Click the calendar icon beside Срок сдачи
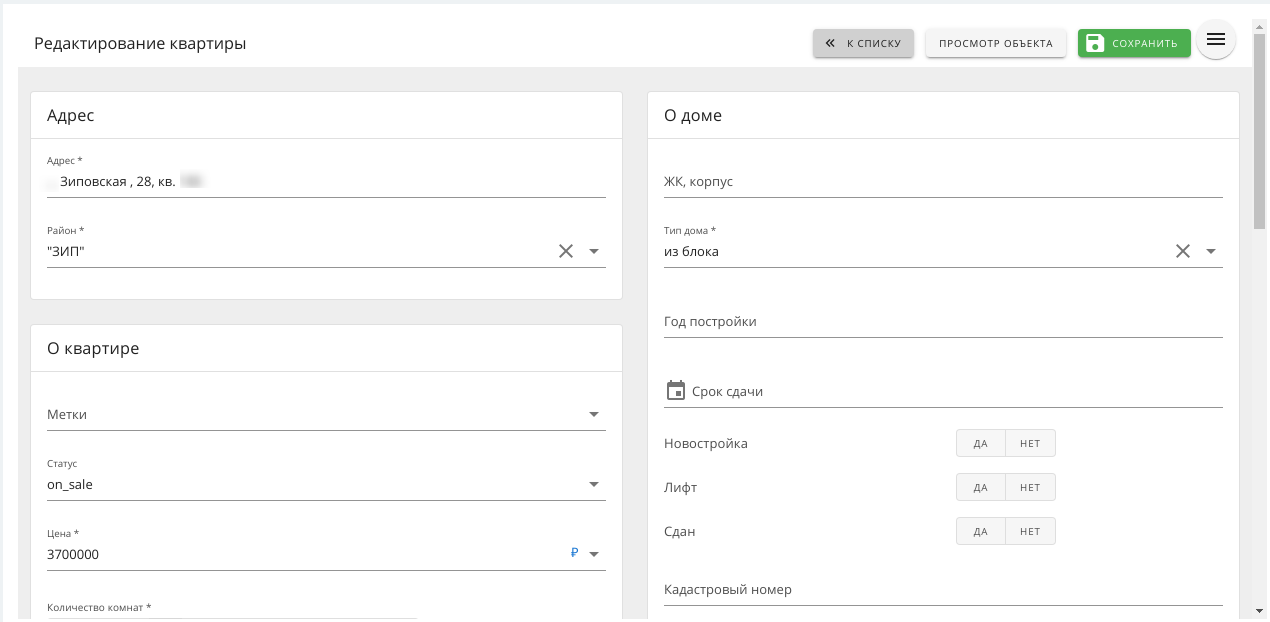 coord(676,391)
